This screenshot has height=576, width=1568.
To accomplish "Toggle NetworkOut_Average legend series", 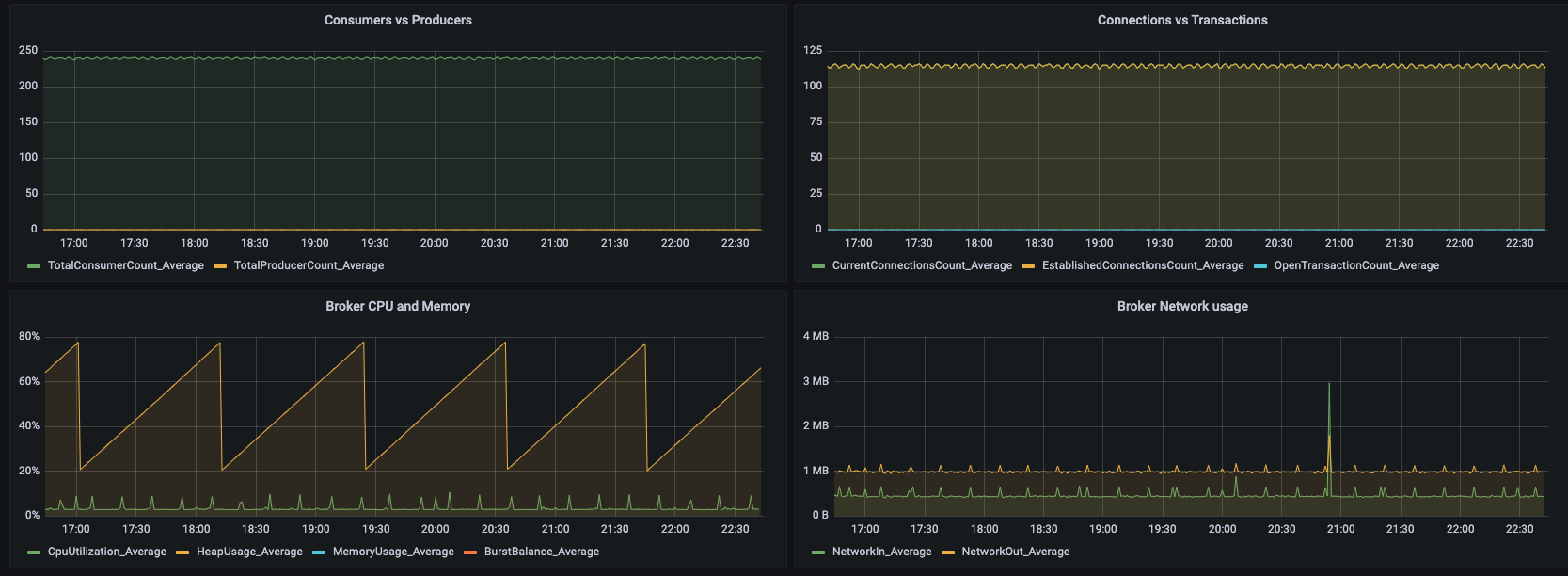I will (1016, 552).
